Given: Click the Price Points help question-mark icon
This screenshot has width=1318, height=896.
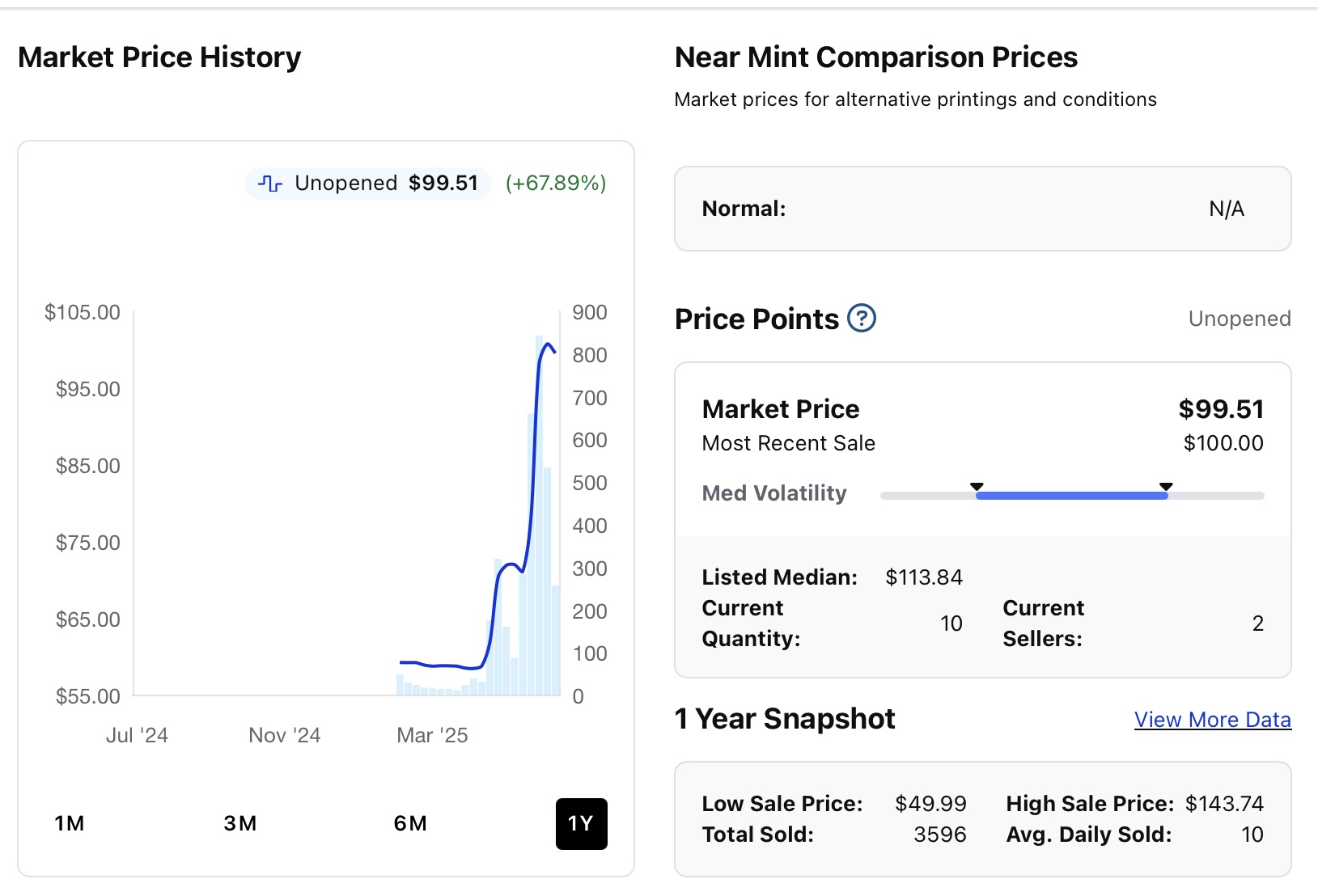Looking at the screenshot, I should (x=862, y=319).
